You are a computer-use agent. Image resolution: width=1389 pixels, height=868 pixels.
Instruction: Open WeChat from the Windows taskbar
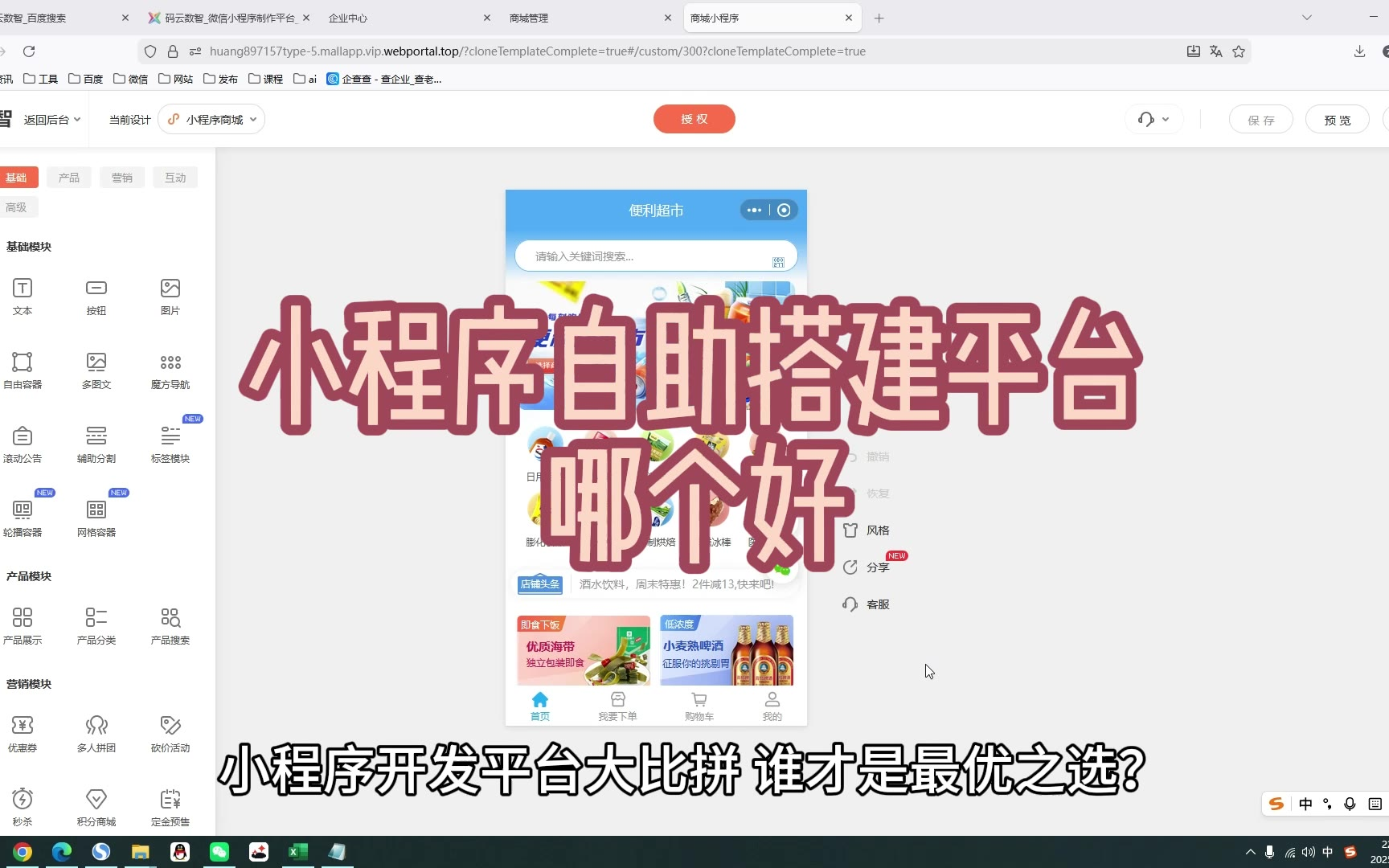click(219, 852)
